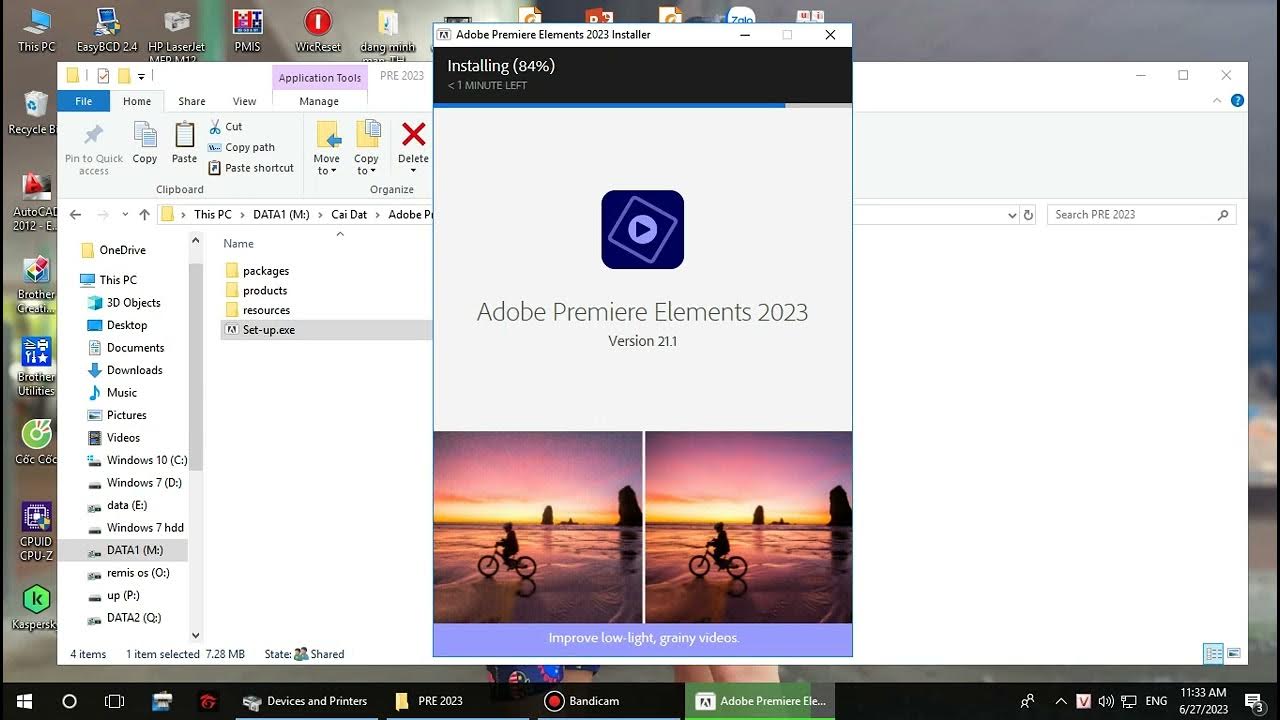This screenshot has width=1280, height=720.
Task: Open the File tab in Explorer ribbon
Action: pyautogui.click(x=84, y=101)
